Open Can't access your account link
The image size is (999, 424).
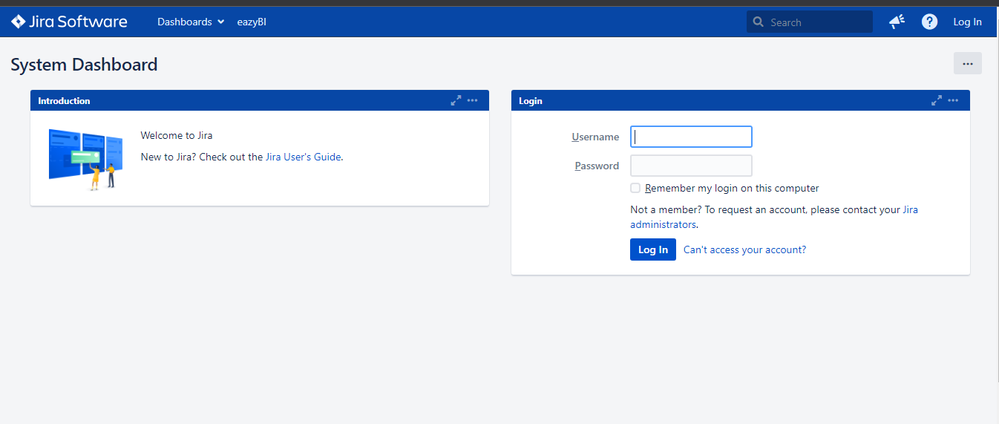745,250
